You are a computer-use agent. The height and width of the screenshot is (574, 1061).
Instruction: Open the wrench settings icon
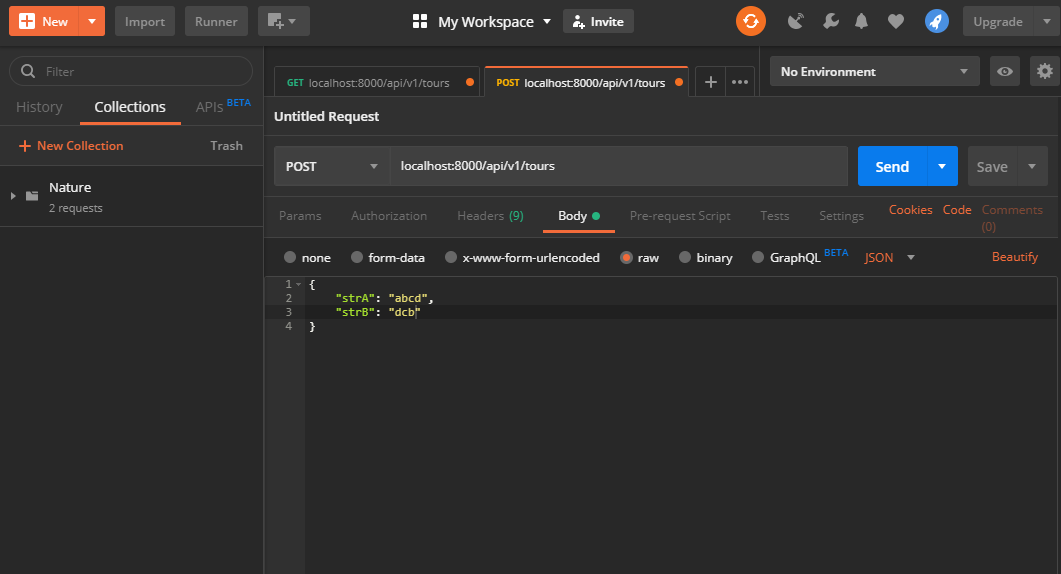pos(830,22)
